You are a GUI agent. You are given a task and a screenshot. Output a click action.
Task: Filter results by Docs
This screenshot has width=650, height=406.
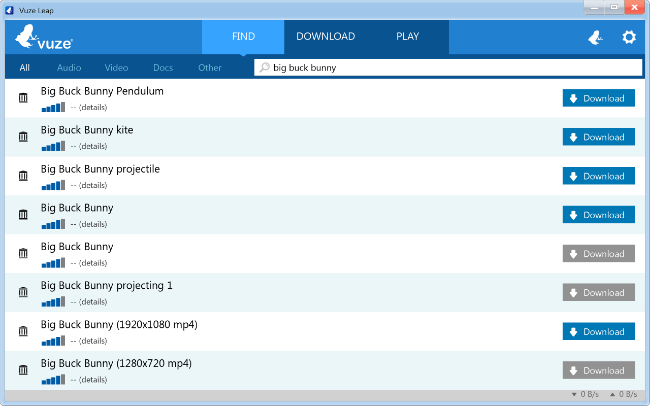(163, 68)
